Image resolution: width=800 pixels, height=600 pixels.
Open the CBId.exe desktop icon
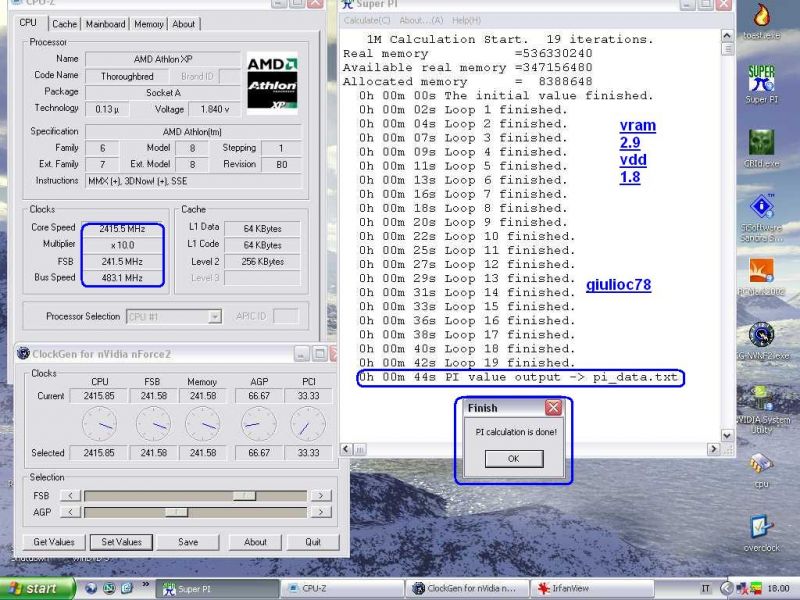pyautogui.click(x=762, y=144)
